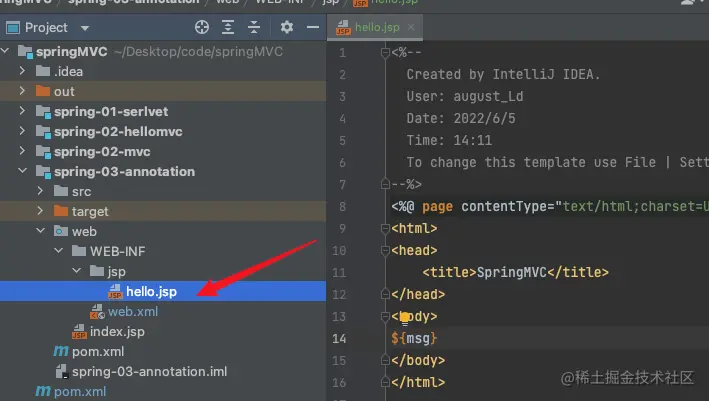709x401 pixels.
Task: Click the JSP icon on hello.jsp tab
Action: coord(343,28)
